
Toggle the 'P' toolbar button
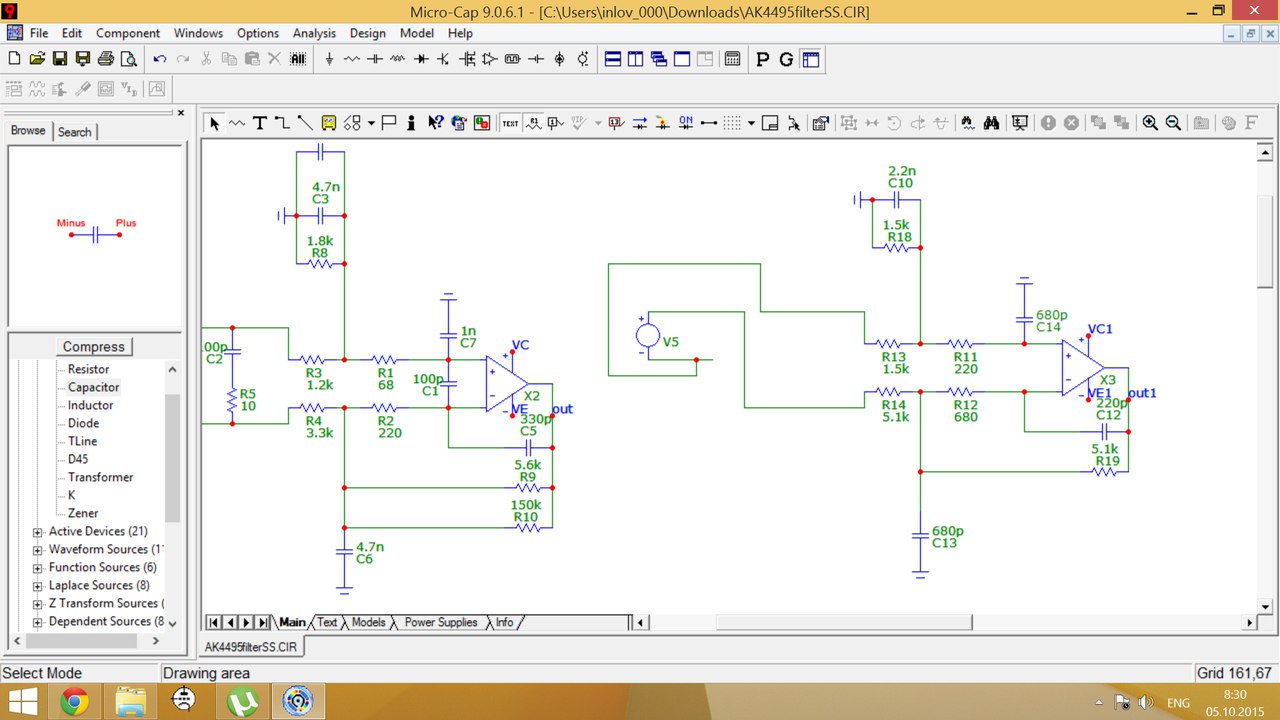(x=763, y=59)
